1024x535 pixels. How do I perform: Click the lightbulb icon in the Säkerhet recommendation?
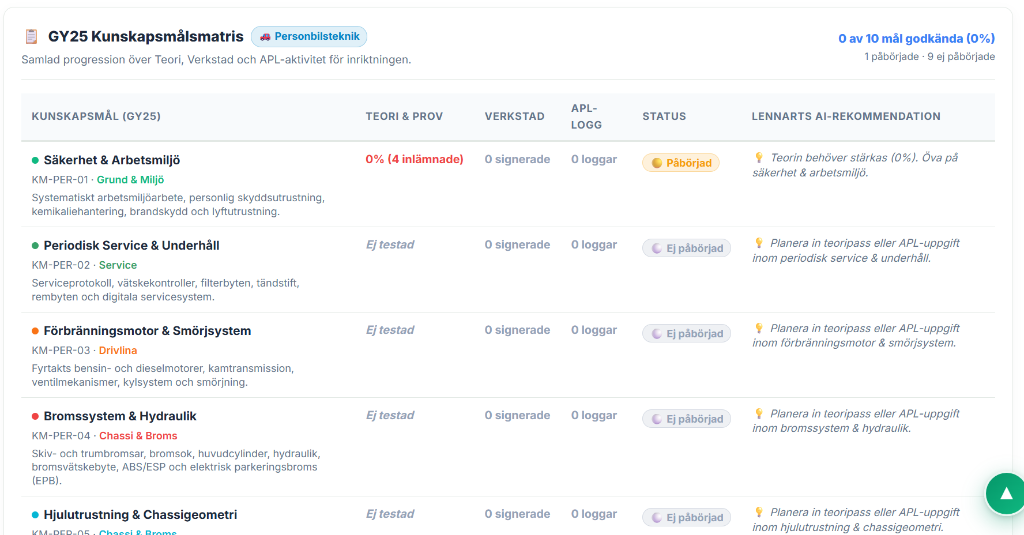point(759,157)
